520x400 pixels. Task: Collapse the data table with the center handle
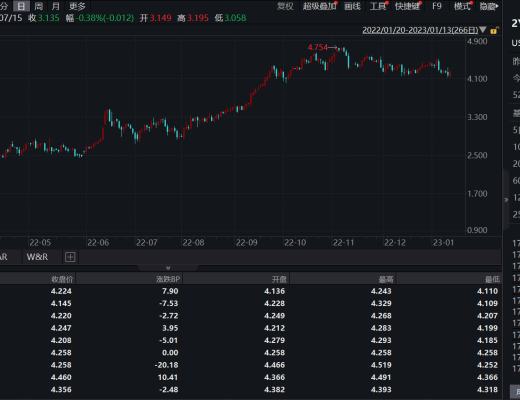click(x=168, y=268)
